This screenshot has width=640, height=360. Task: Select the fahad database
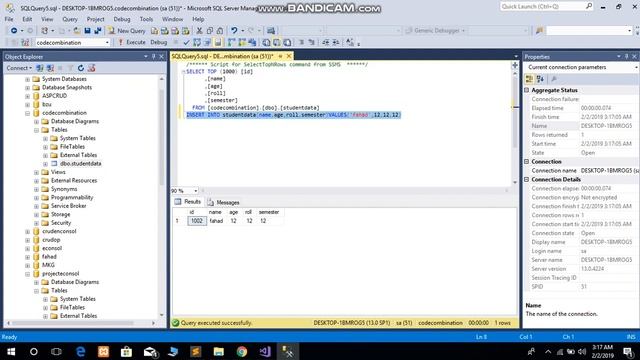pyautogui.click(x=49, y=257)
